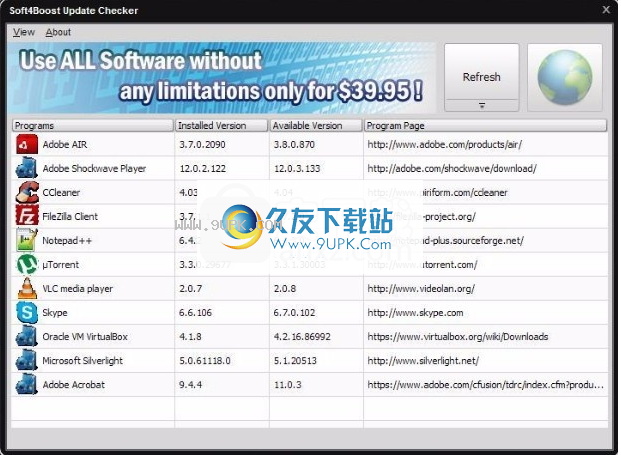Sort by the Installed Version column header
Screen dimensions: 621x455
[221, 126]
